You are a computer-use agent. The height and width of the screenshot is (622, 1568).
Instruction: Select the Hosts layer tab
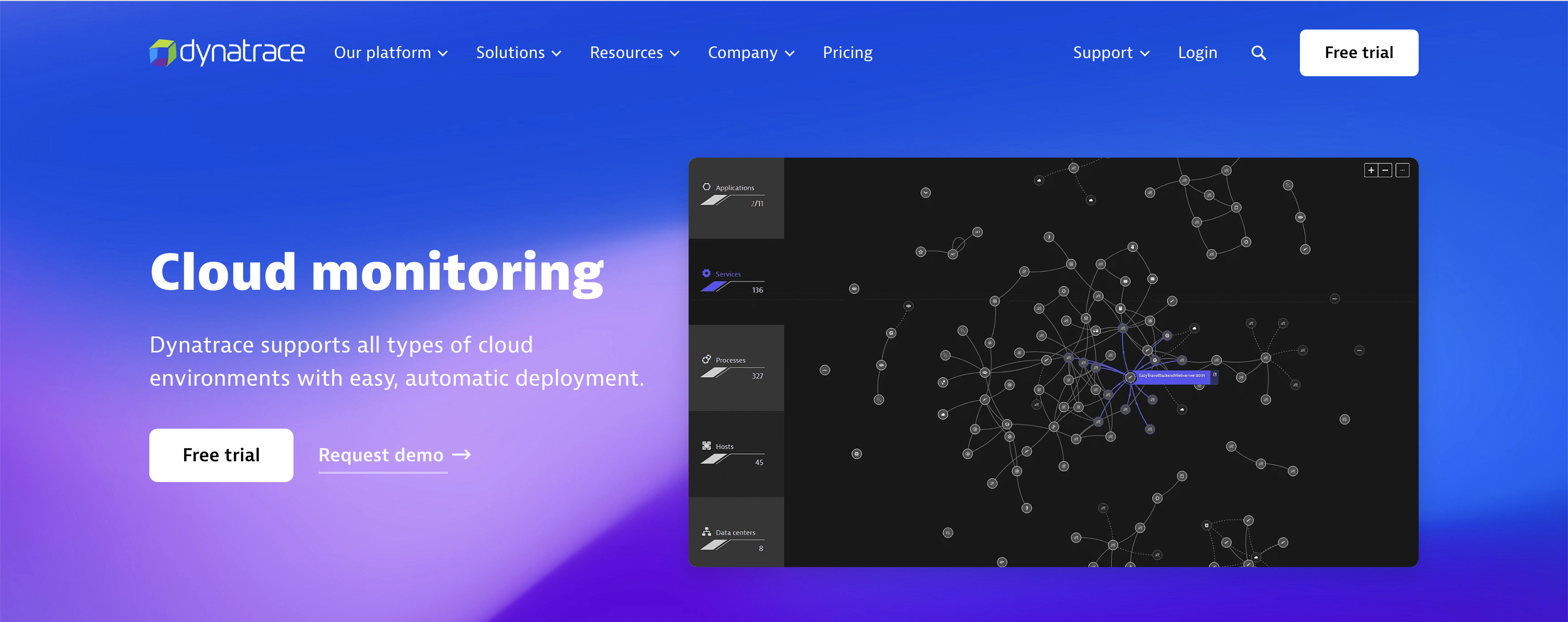[736, 454]
